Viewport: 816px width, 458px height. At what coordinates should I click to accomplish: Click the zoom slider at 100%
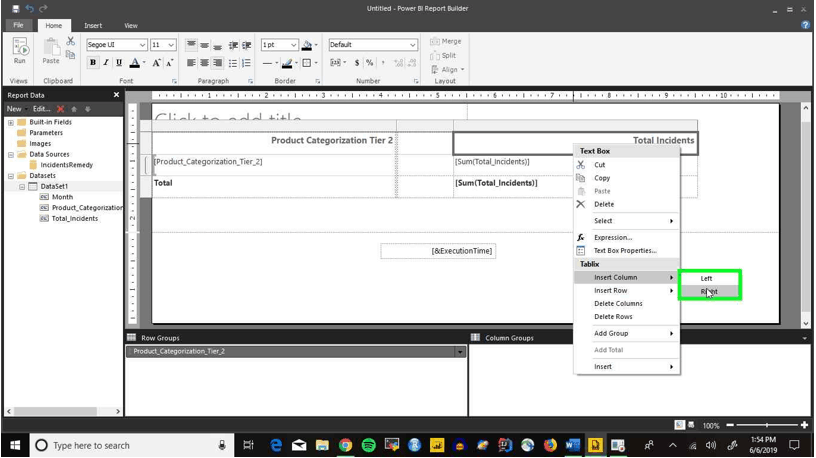(x=767, y=425)
